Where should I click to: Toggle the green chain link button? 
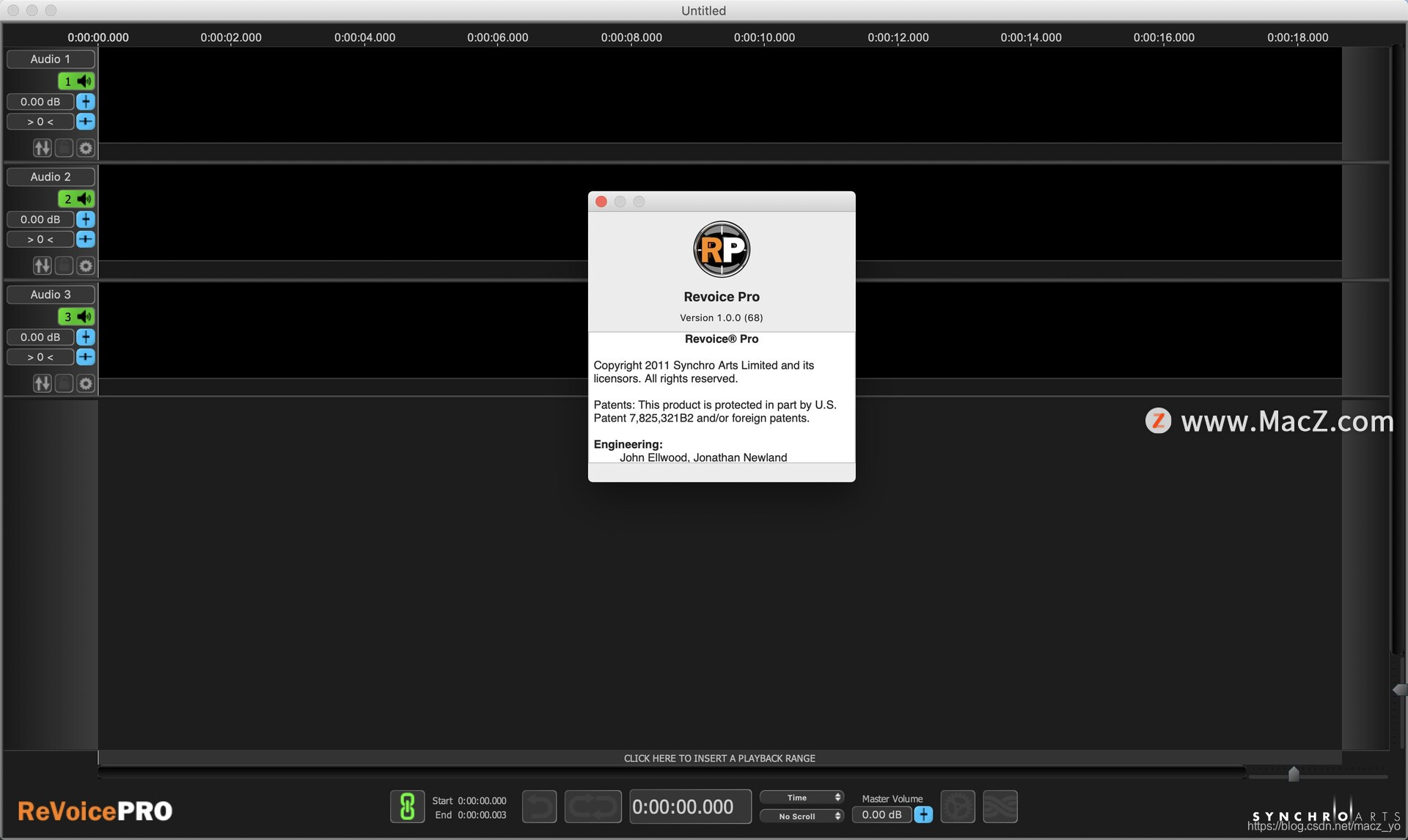[407, 807]
